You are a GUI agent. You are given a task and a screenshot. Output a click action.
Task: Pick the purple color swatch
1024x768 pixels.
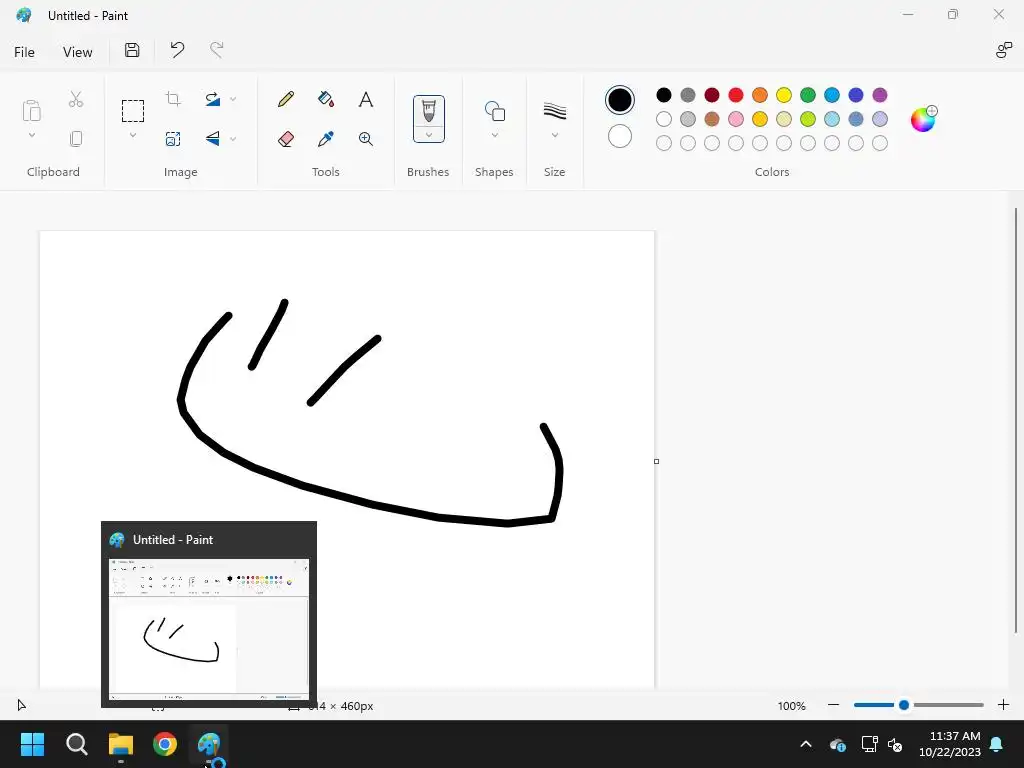880,95
